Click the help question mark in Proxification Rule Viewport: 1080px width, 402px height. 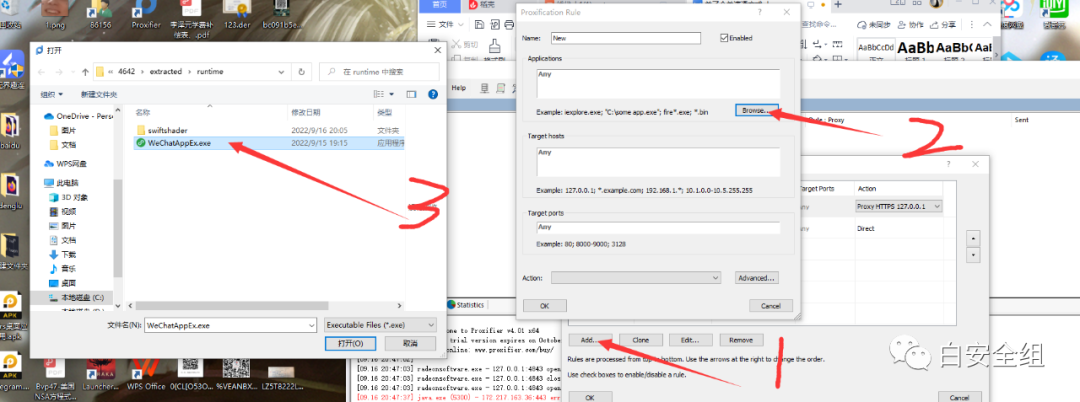(760, 12)
